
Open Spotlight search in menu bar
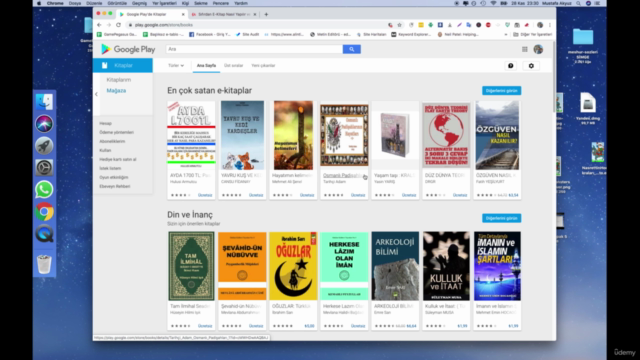coord(578,3)
